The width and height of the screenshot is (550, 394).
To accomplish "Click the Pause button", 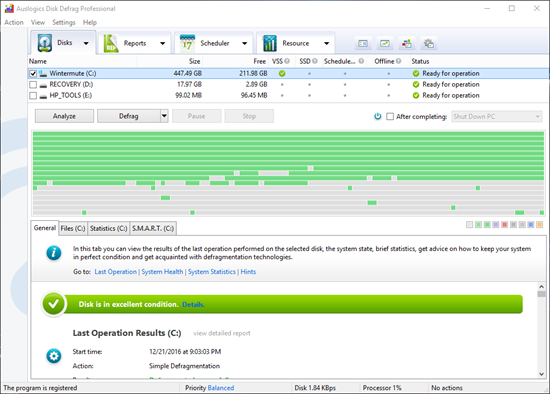I will [196, 116].
